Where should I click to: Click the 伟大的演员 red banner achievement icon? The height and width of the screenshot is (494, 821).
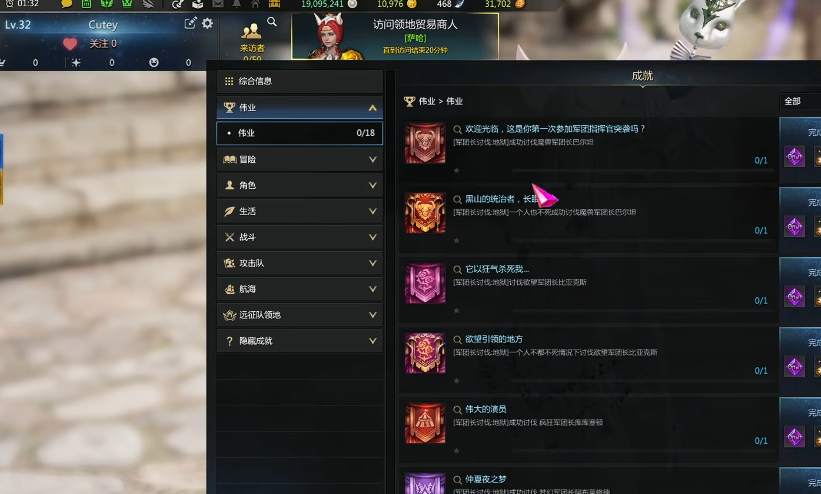point(425,423)
